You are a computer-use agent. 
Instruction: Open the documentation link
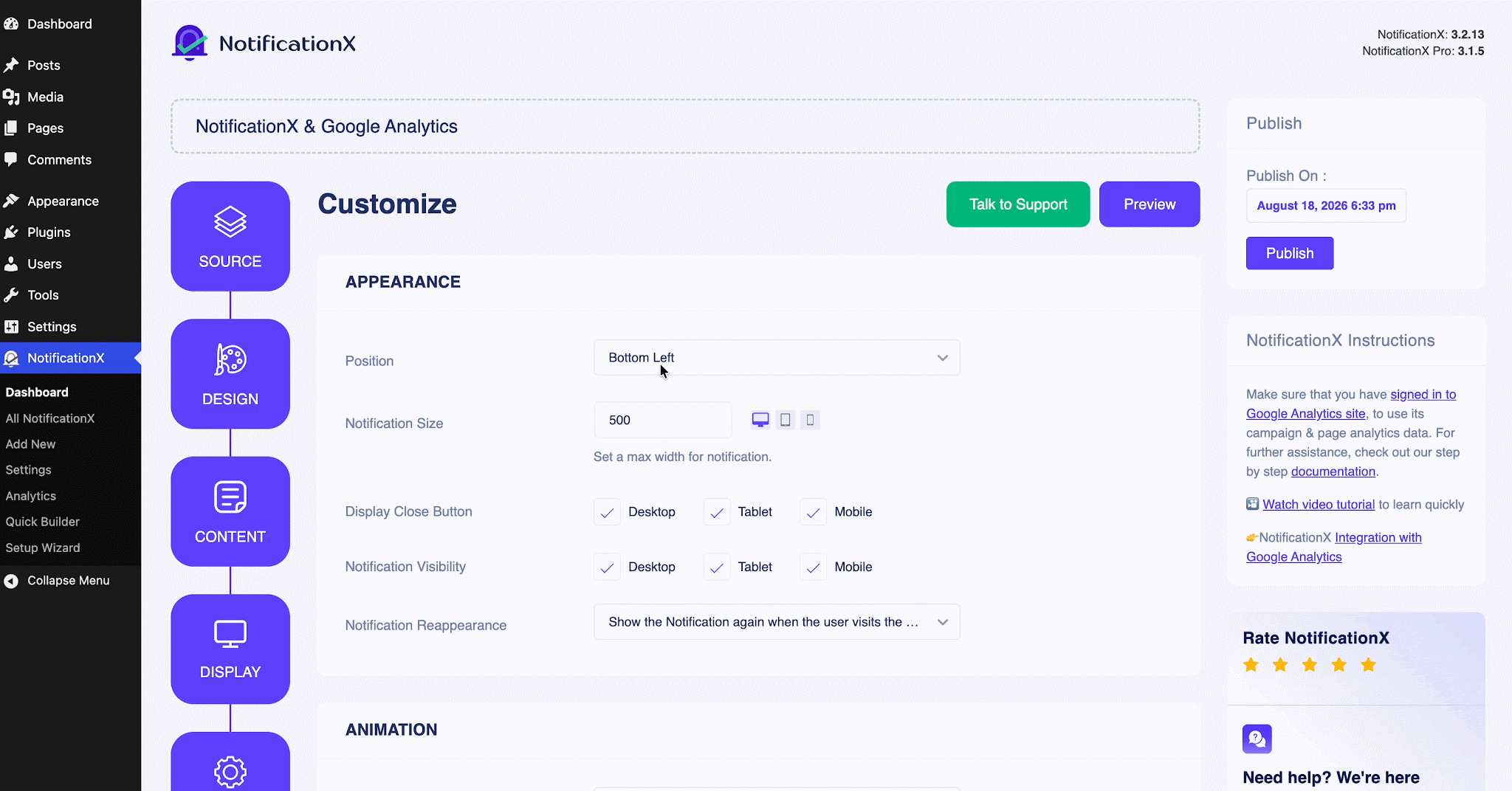click(1333, 472)
